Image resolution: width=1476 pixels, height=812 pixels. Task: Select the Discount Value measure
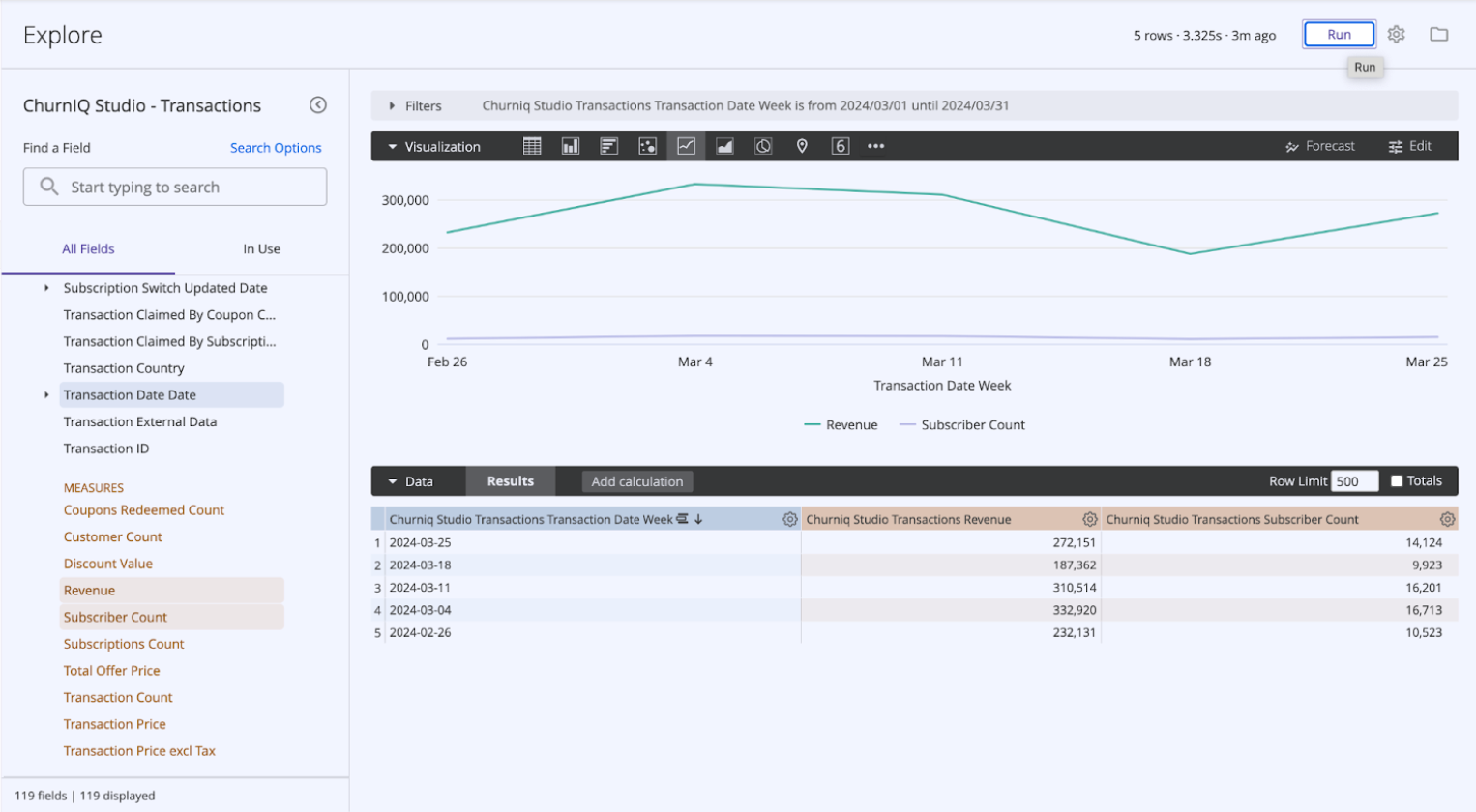click(x=107, y=564)
